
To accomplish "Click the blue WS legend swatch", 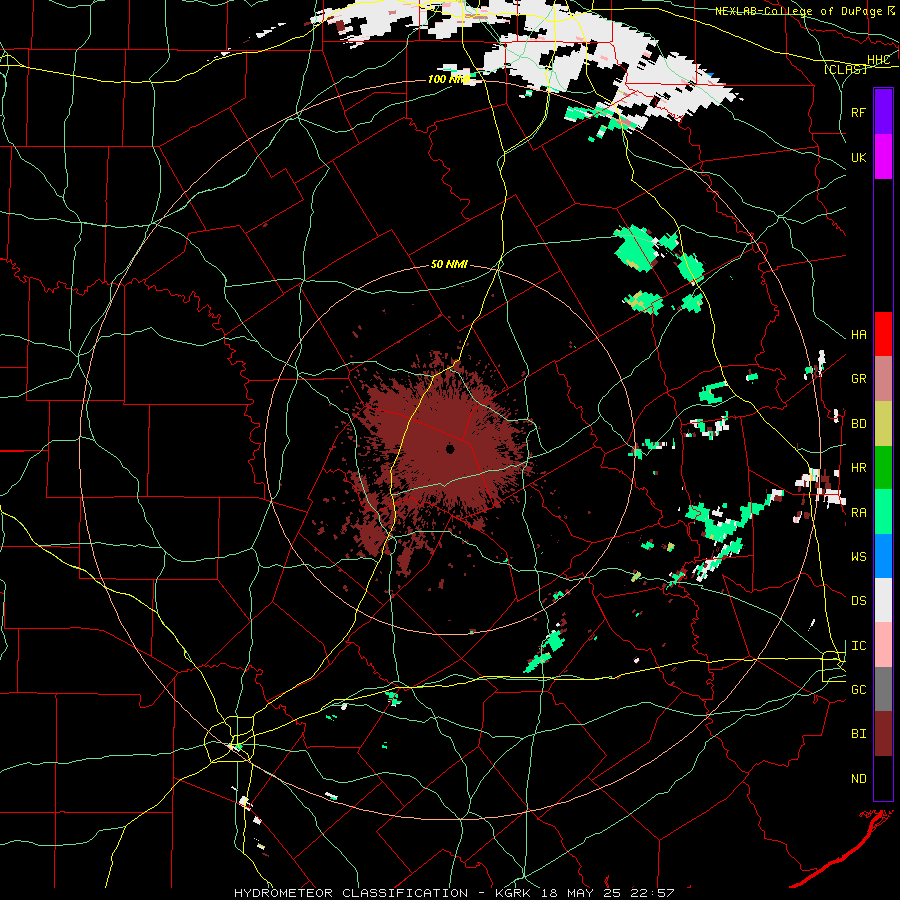I will point(883,556).
